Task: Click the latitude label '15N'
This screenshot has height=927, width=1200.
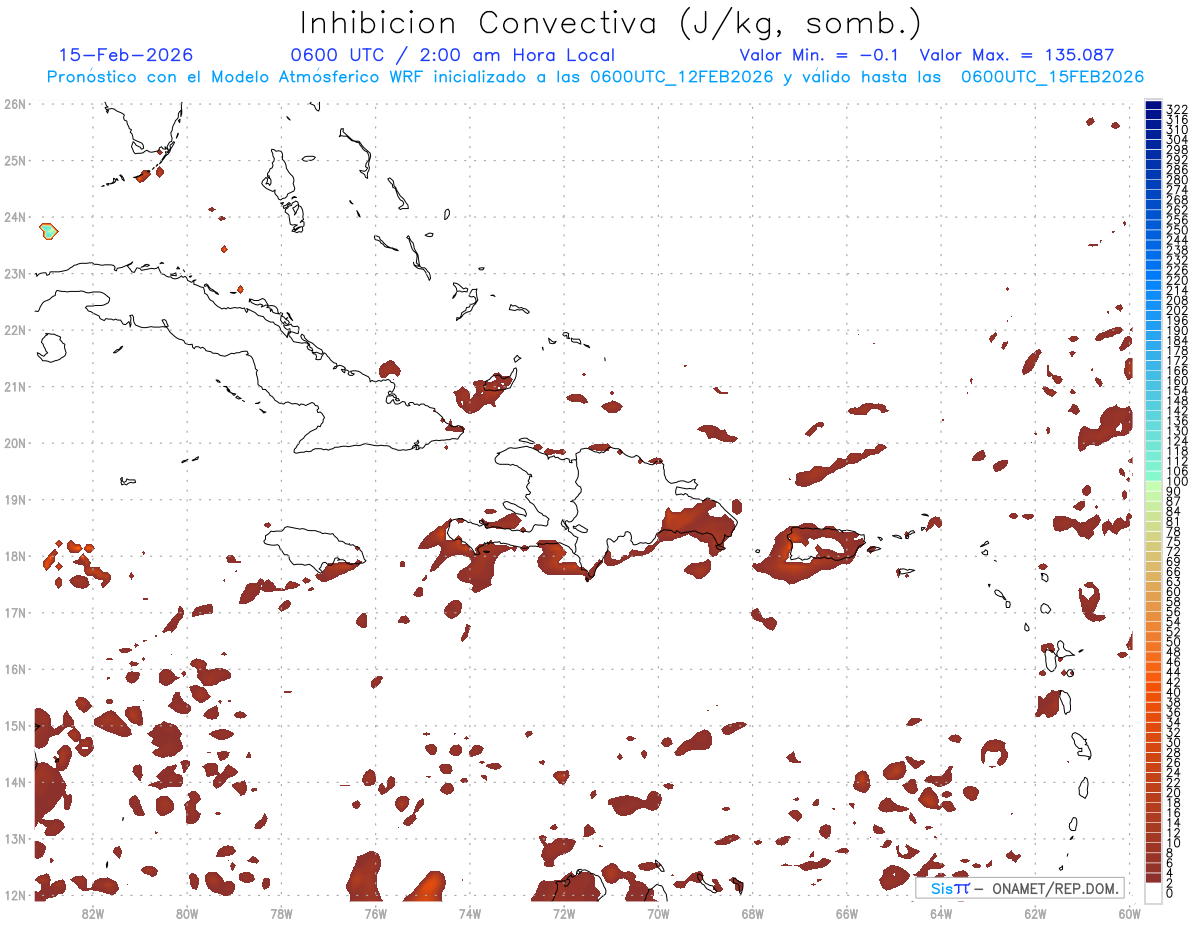Action: click(15, 725)
